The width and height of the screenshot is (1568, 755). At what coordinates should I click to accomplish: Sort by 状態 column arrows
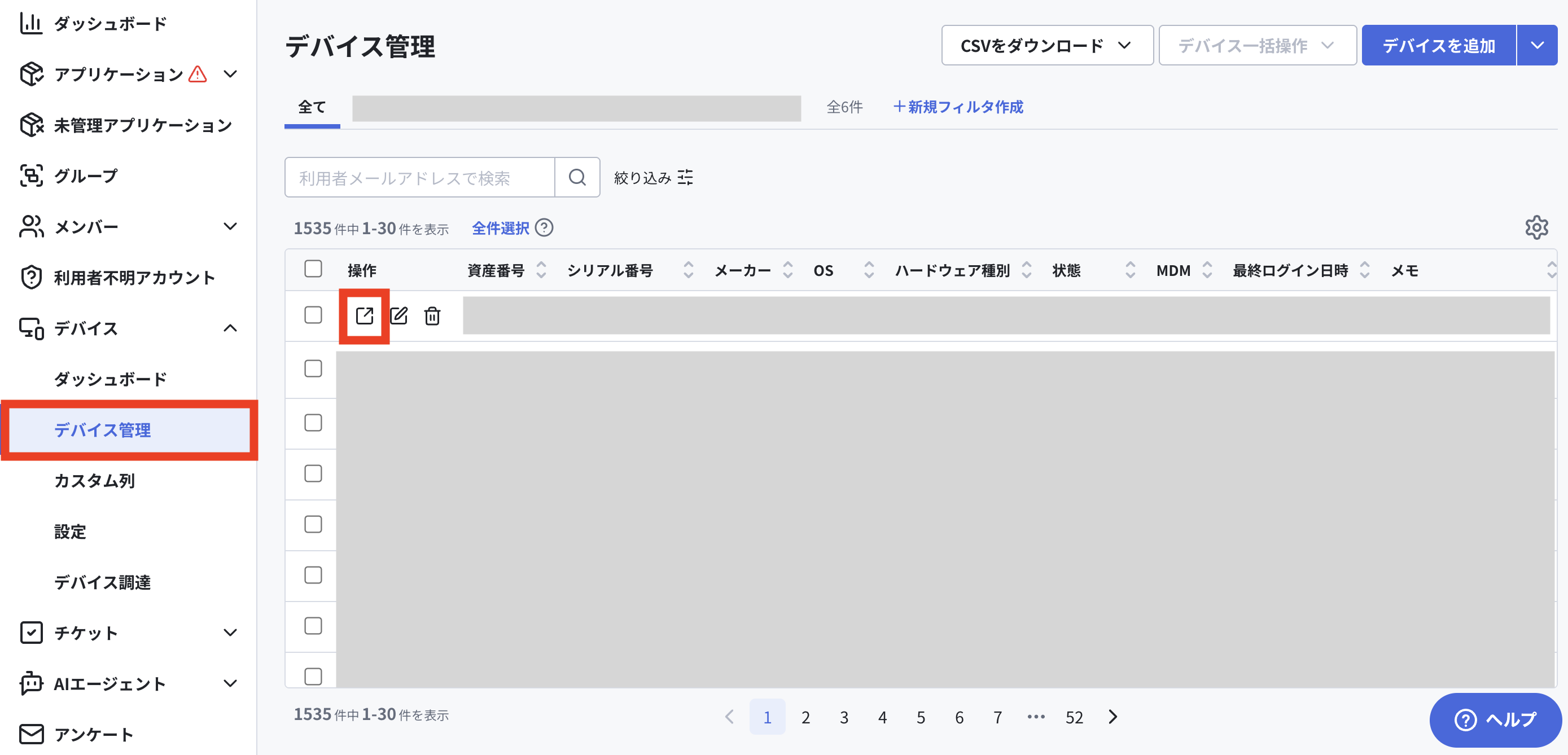1131,270
